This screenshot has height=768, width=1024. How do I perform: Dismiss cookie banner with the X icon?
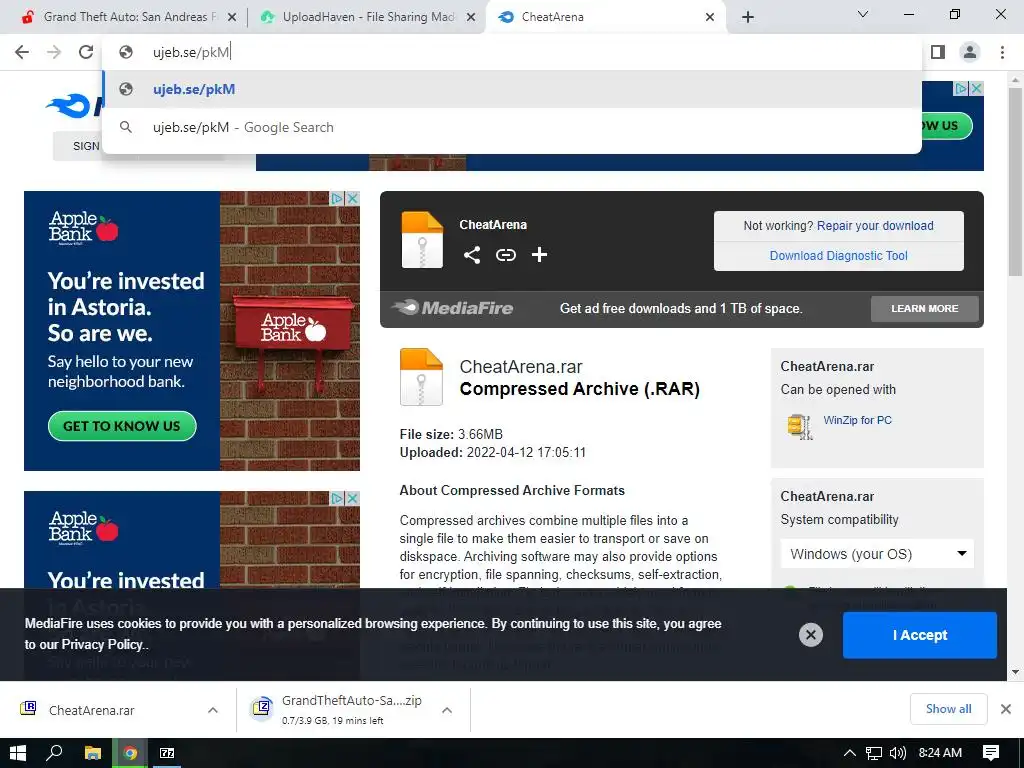coord(810,635)
